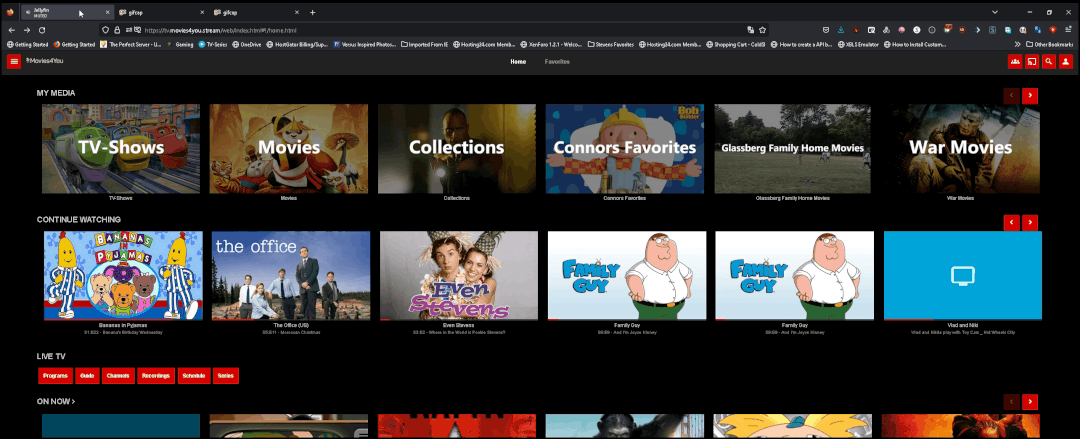
Task: Click the Live TV Schedule button
Action: (193, 376)
